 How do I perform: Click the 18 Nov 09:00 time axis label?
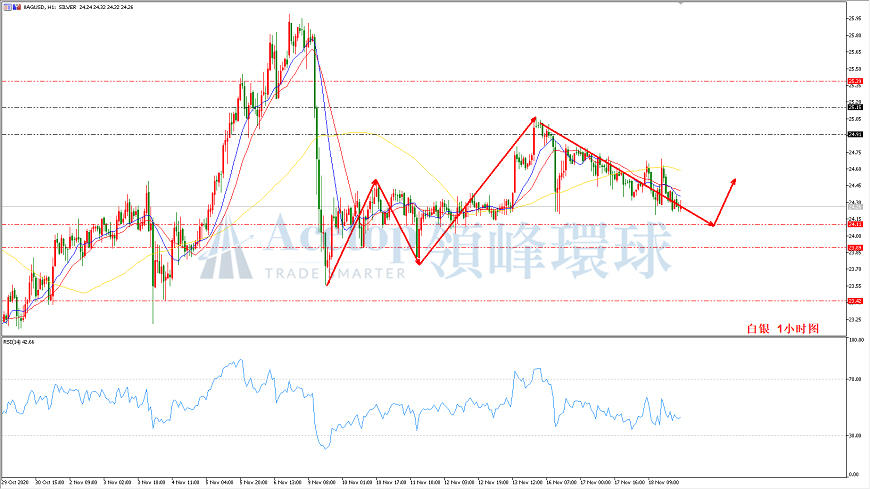click(664, 482)
